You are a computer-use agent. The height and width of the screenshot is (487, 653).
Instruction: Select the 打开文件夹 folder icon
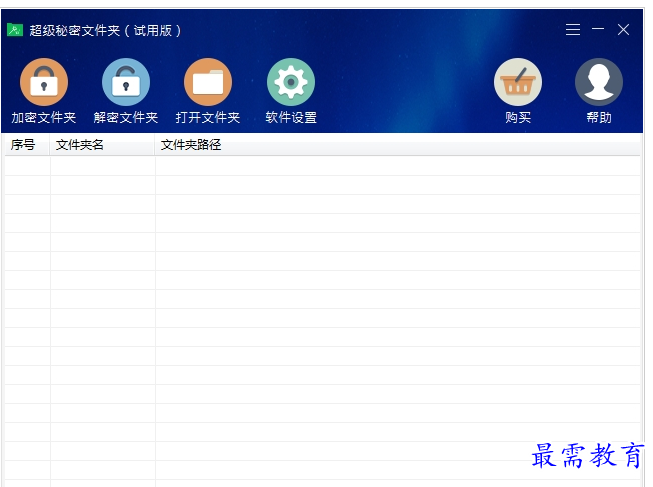pos(208,82)
